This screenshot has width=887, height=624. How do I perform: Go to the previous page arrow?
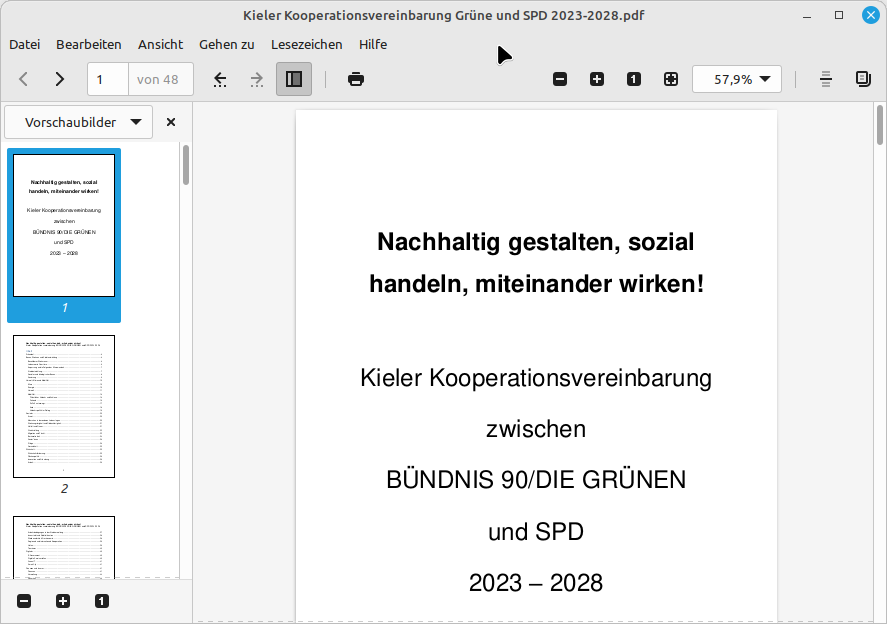(x=24, y=79)
